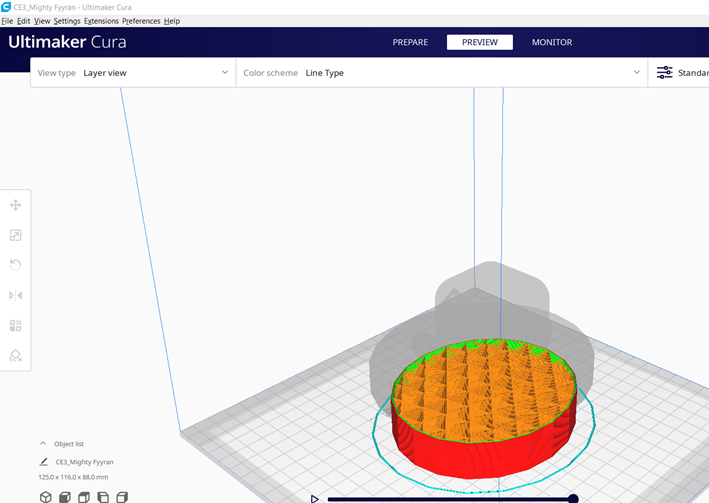Click the simulation path slider handle
The image size is (709, 503).
point(573,498)
